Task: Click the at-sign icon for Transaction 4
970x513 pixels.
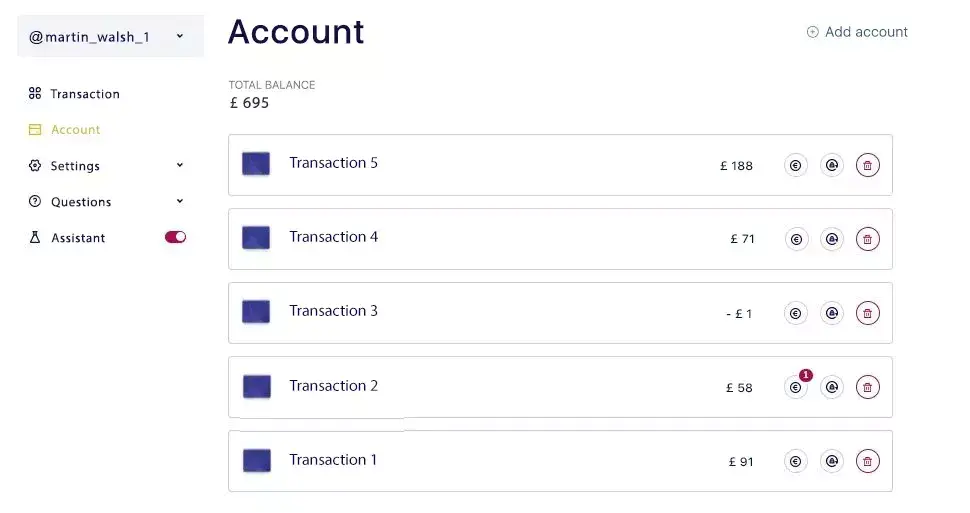Action: click(x=832, y=239)
